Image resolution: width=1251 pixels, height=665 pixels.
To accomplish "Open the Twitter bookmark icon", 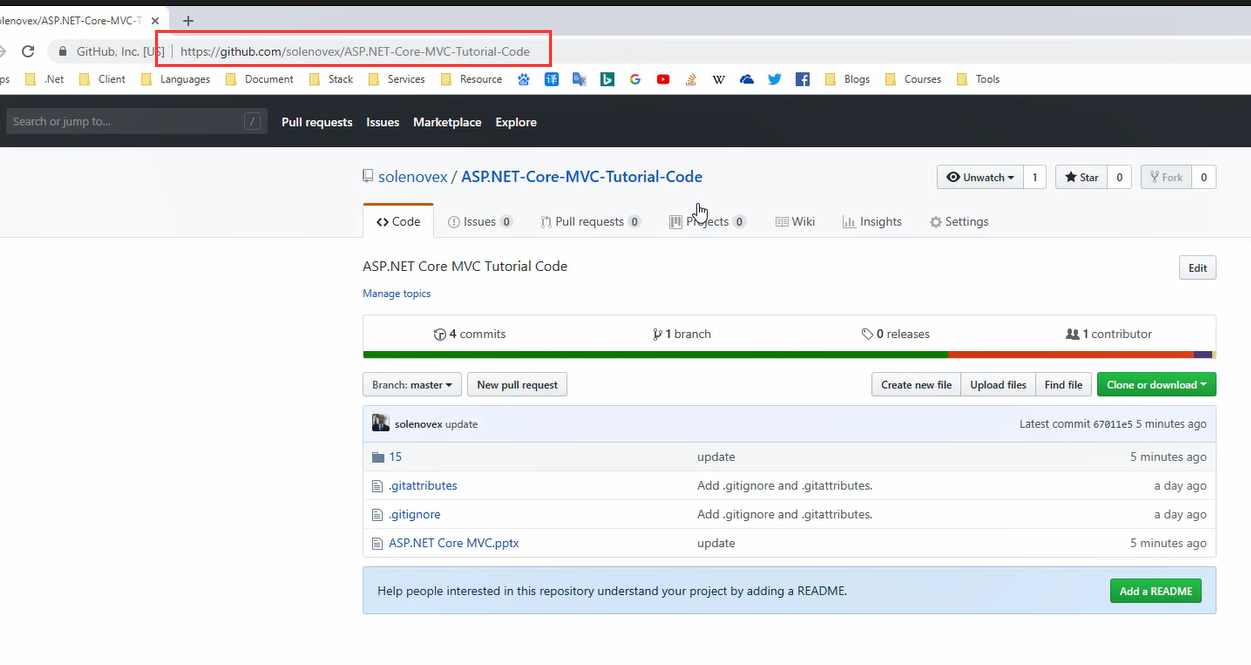I will click(x=775, y=79).
